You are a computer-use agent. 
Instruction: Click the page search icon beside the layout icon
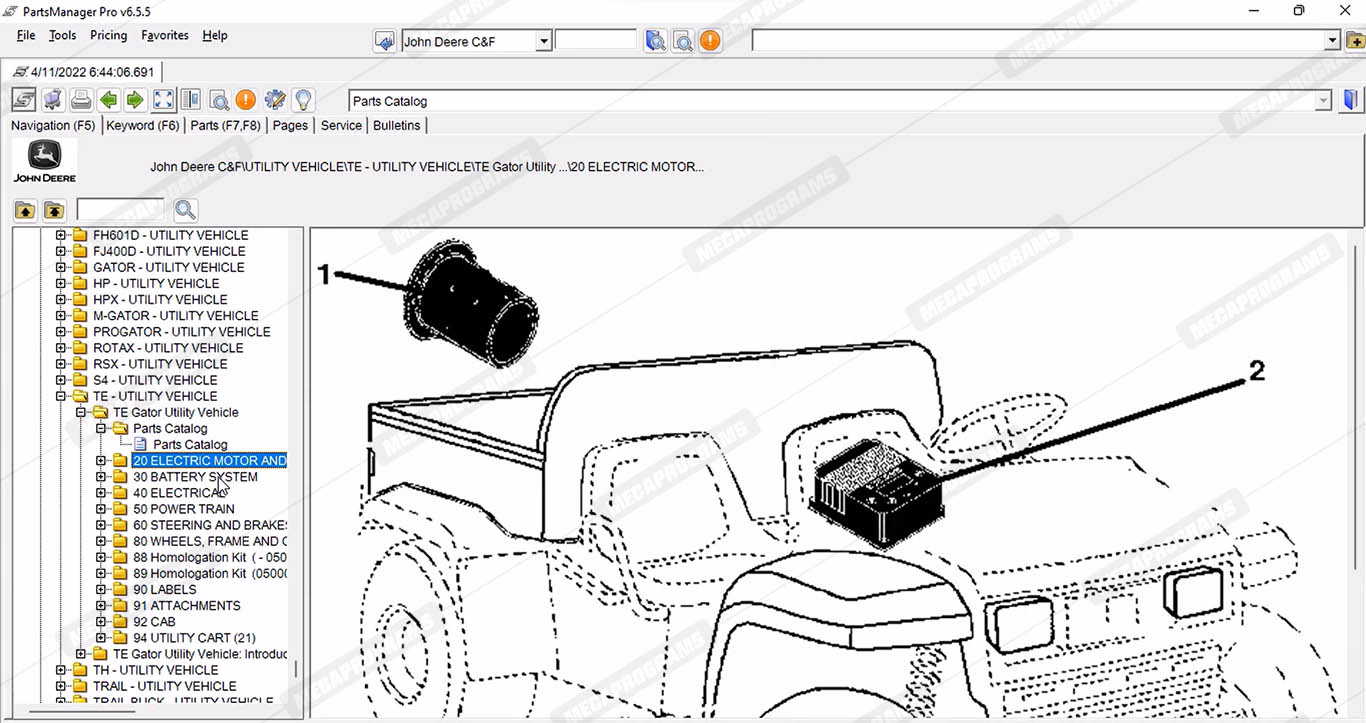click(218, 100)
